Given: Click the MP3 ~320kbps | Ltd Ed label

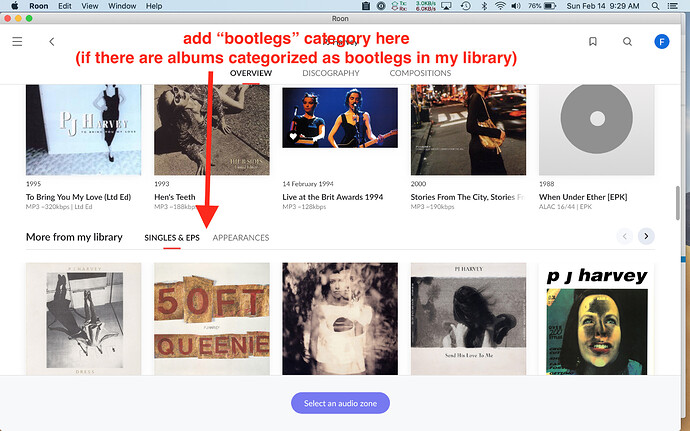Looking at the screenshot, I should [59, 206].
